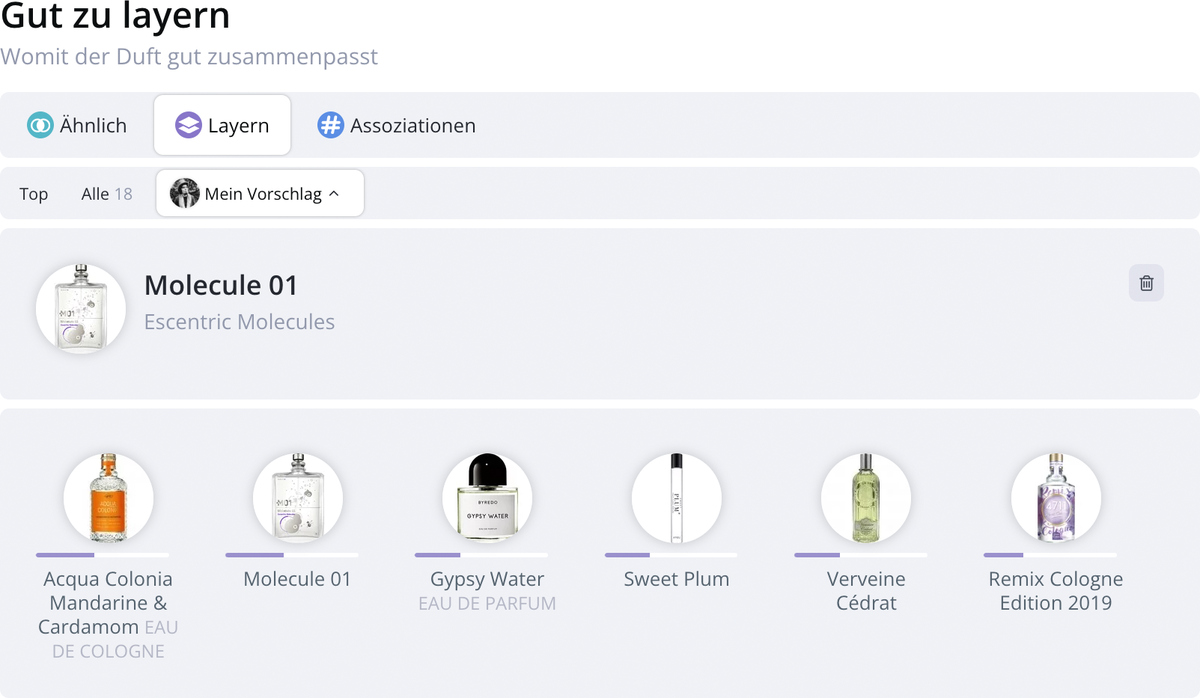Viewport: 1200px width, 698px height.
Task: Show Alle 18 layering suggestions
Action: pyautogui.click(x=107, y=194)
